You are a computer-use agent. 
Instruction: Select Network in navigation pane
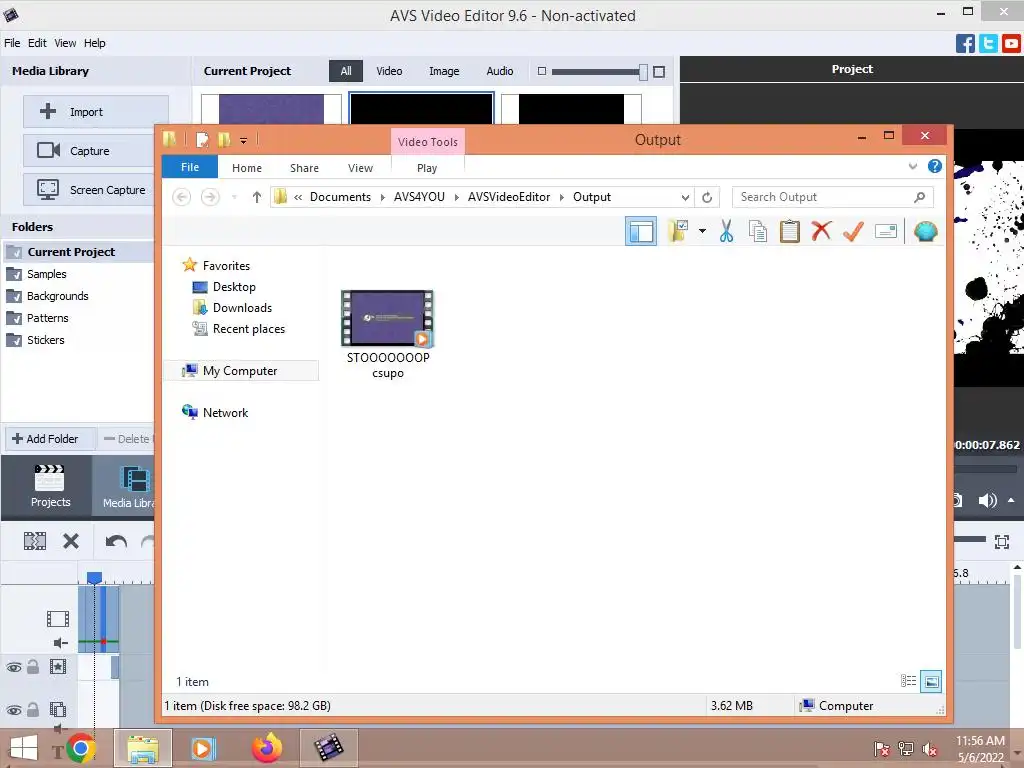225,413
